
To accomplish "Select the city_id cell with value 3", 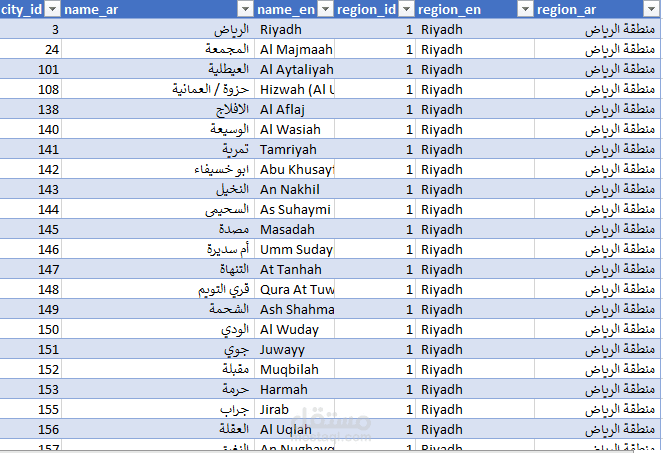I will tap(30, 29).
